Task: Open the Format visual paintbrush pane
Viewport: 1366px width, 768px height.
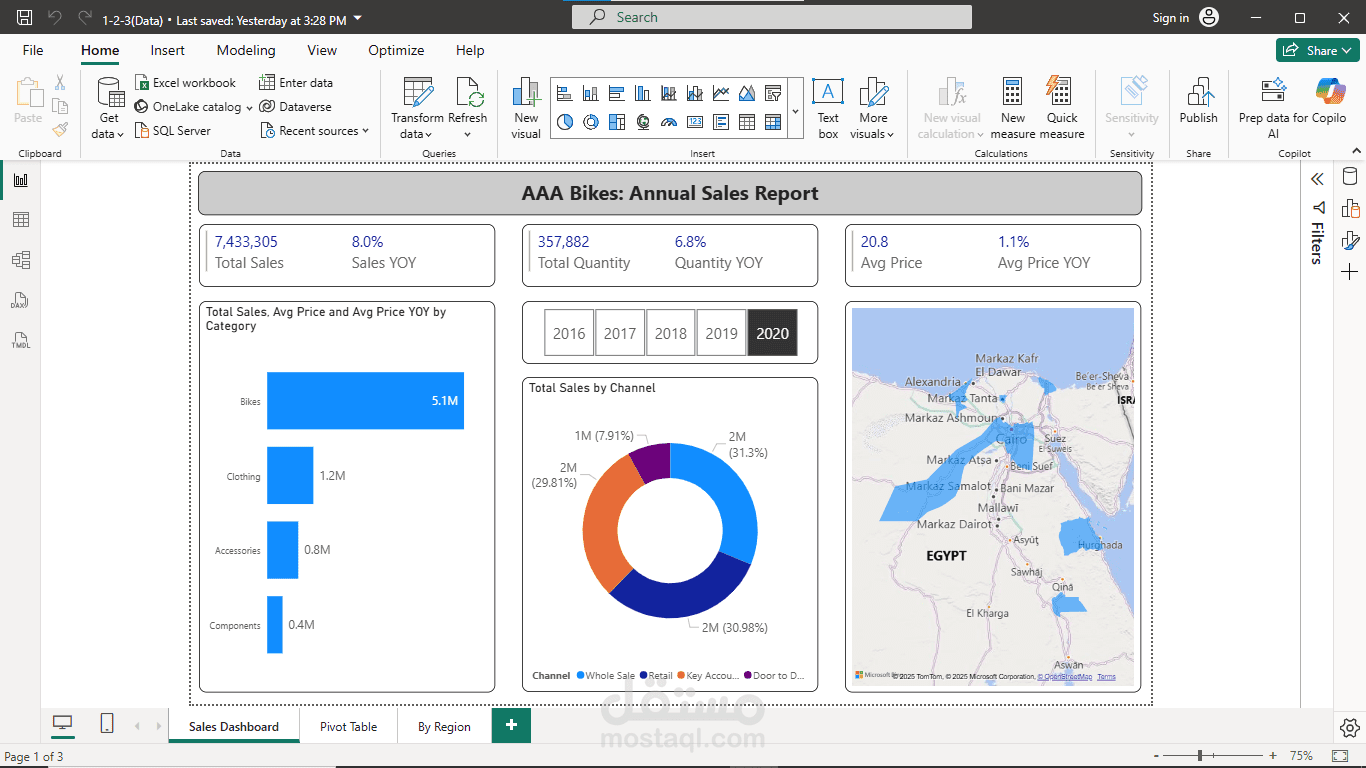Action: pyautogui.click(x=1350, y=240)
